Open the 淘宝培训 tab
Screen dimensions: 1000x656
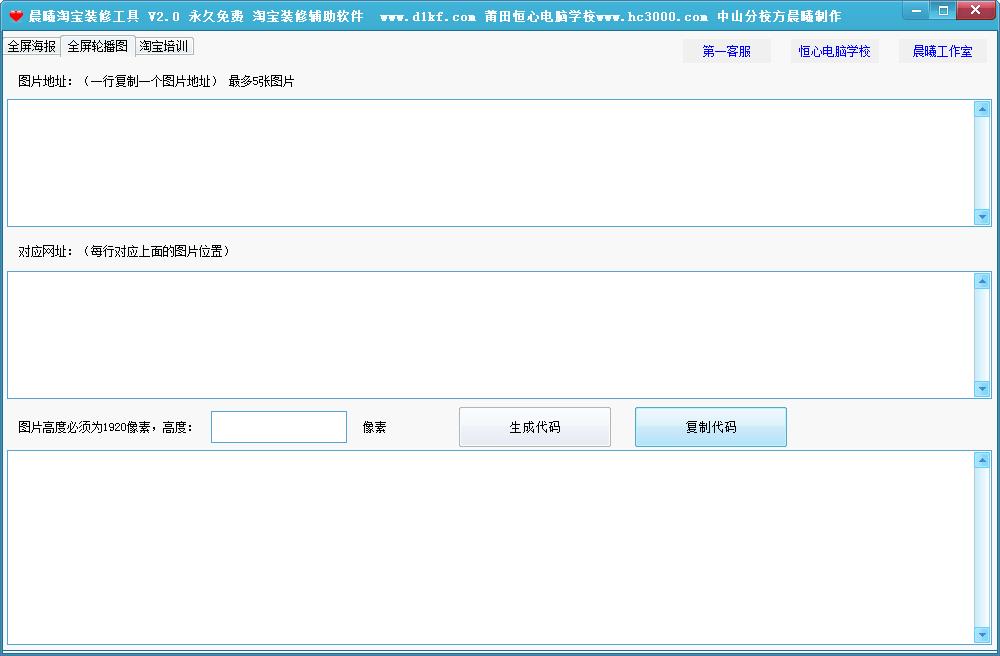coord(164,46)
